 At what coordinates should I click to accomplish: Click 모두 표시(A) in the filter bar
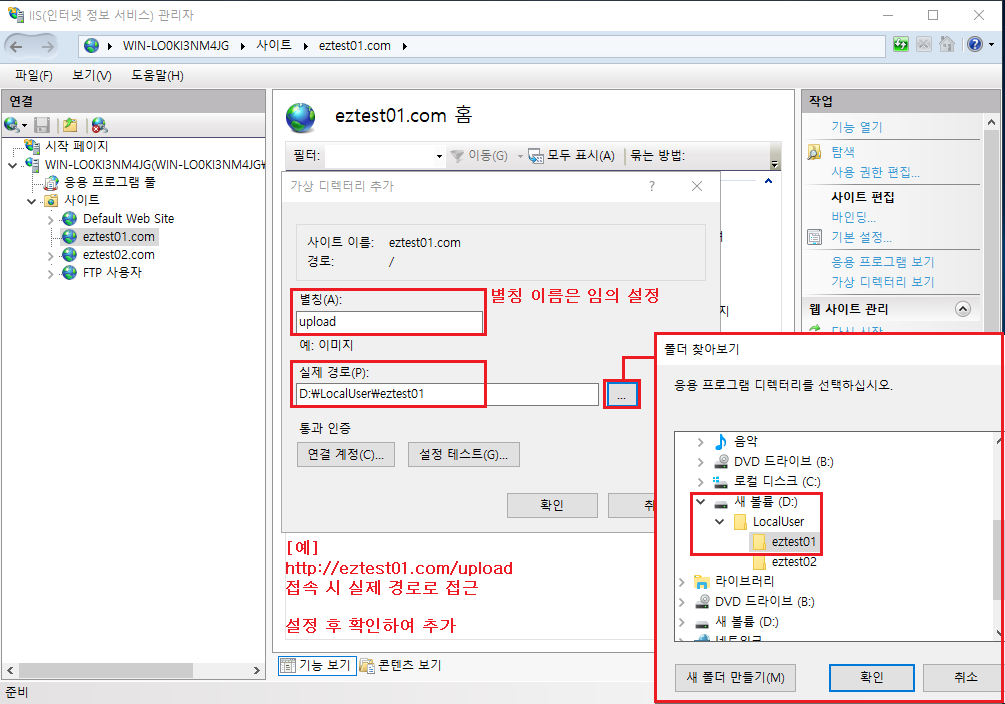click(x=572, y=156)
